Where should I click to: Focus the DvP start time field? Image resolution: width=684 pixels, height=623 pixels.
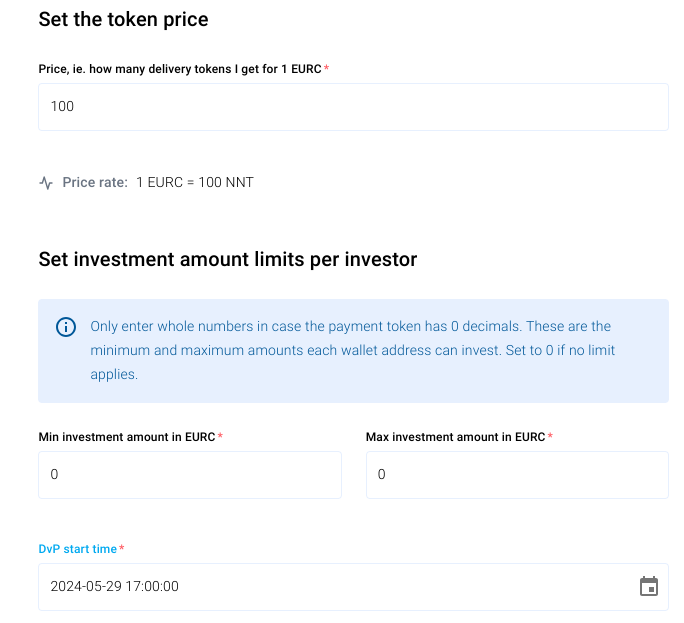pyautogui.click(x=330, y=587)
